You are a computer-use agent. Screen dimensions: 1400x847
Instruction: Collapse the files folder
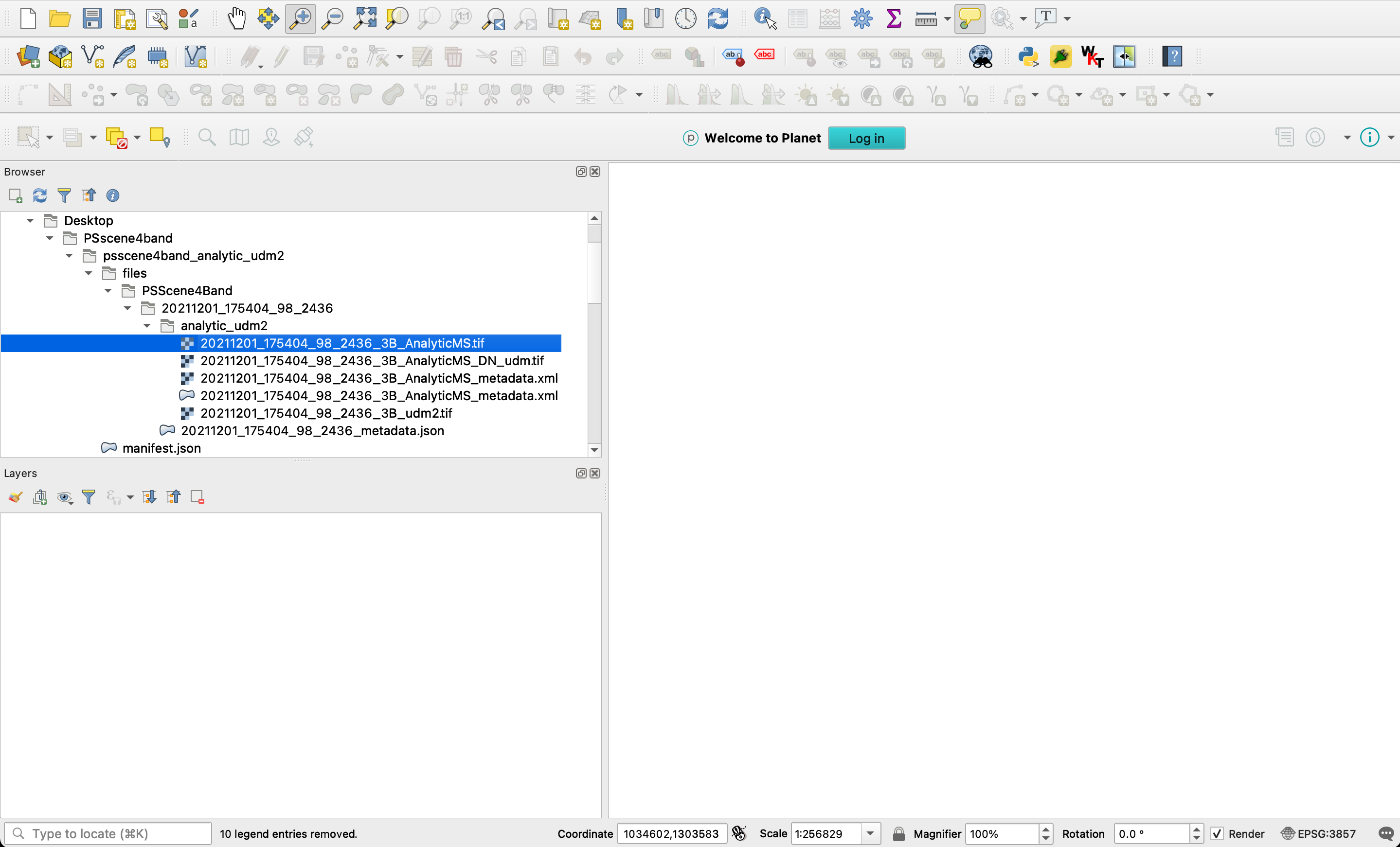click(x=89, y=273)
